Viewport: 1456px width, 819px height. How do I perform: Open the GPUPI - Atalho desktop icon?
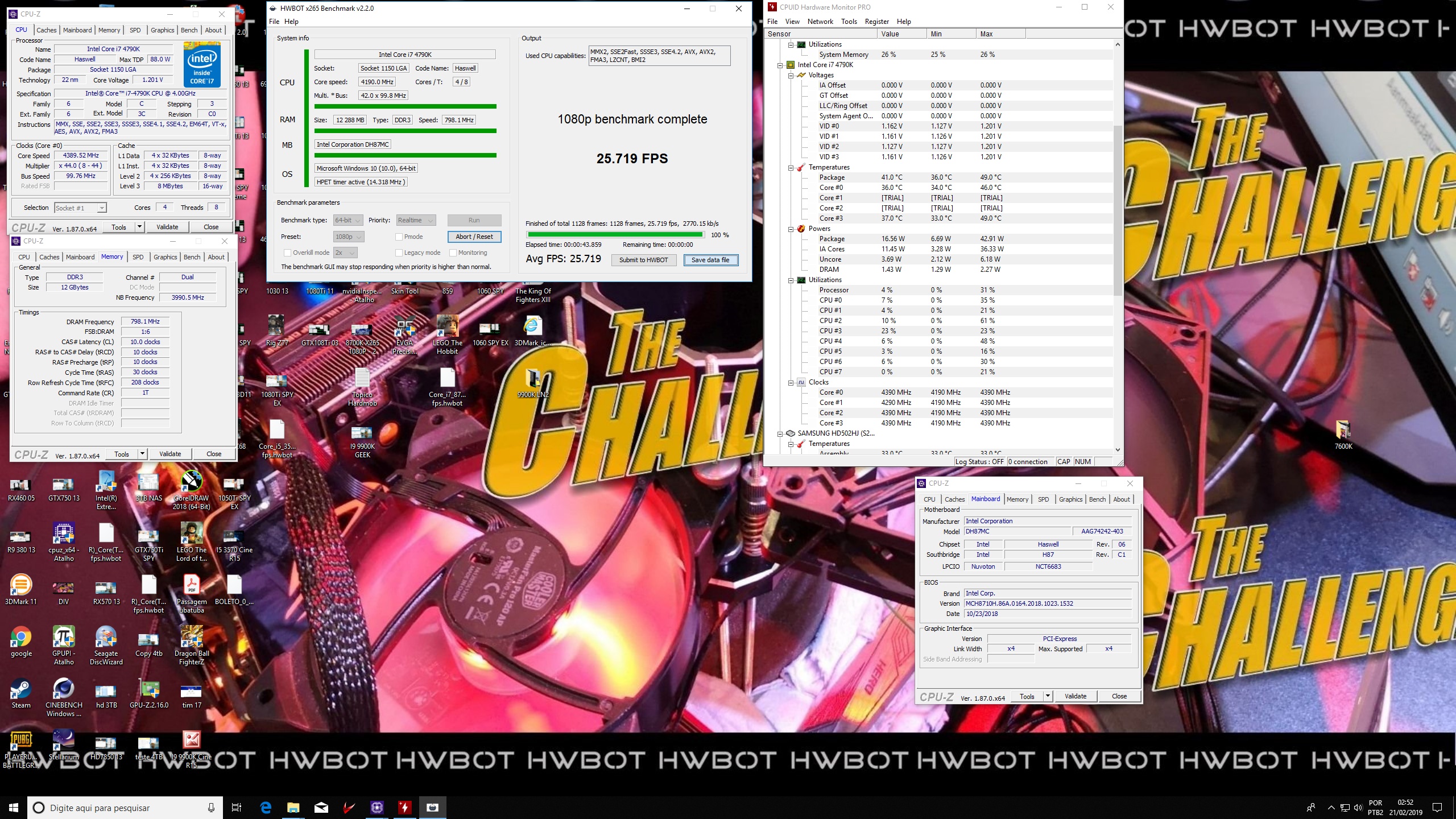pos(64,646)
